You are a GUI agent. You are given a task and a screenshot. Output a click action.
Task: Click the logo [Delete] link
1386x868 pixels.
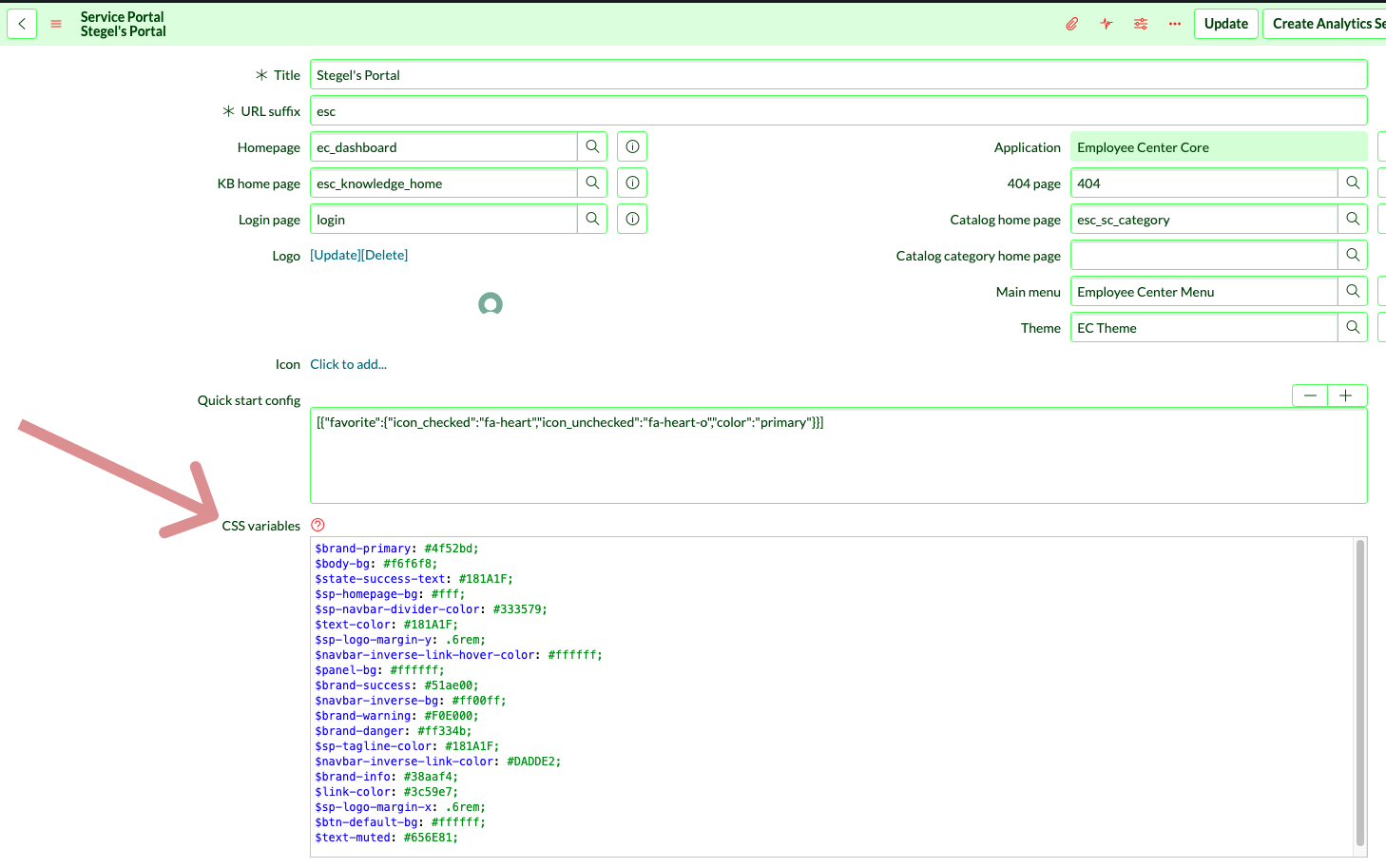[385, 255]
